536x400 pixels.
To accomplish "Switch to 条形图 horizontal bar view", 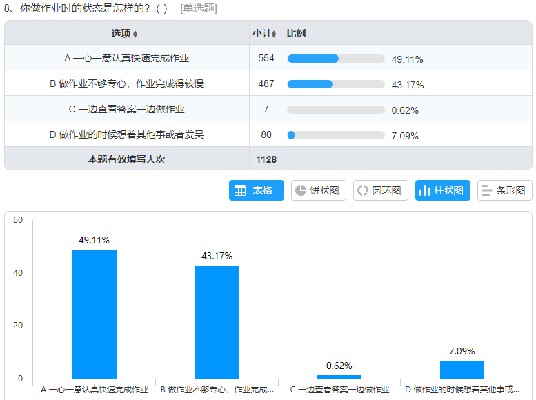I will tap(505, 190).
